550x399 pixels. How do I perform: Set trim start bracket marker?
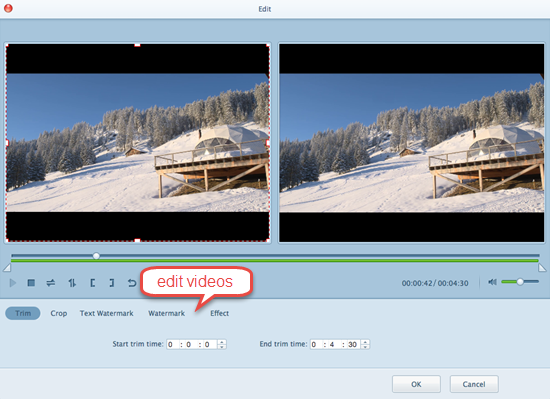click(93, 283)
